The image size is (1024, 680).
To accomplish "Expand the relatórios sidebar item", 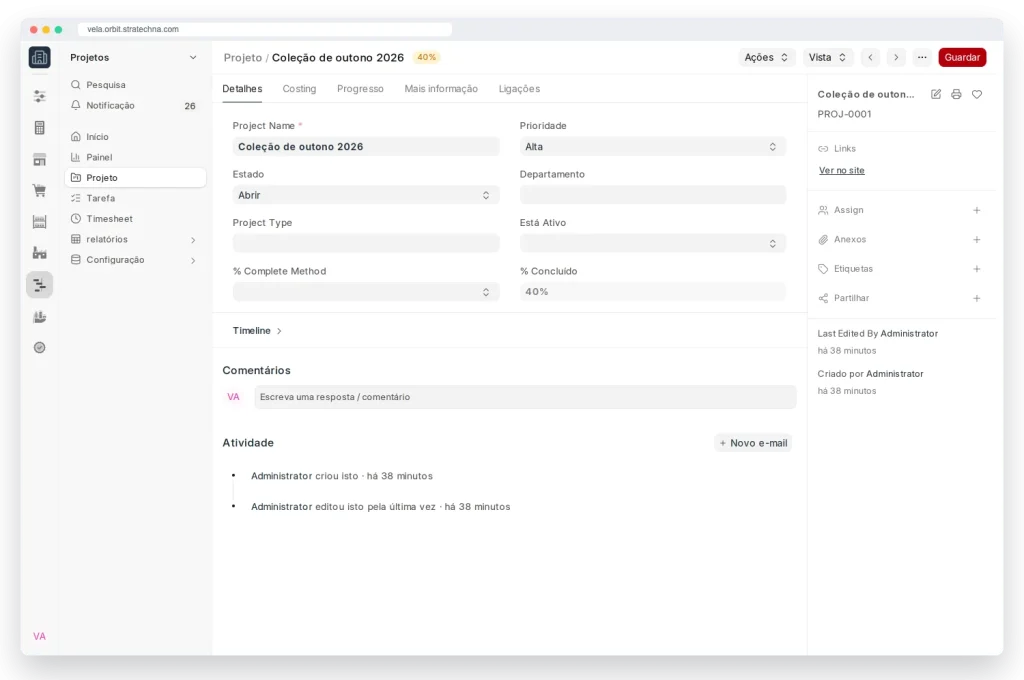I will click(135, 240).
